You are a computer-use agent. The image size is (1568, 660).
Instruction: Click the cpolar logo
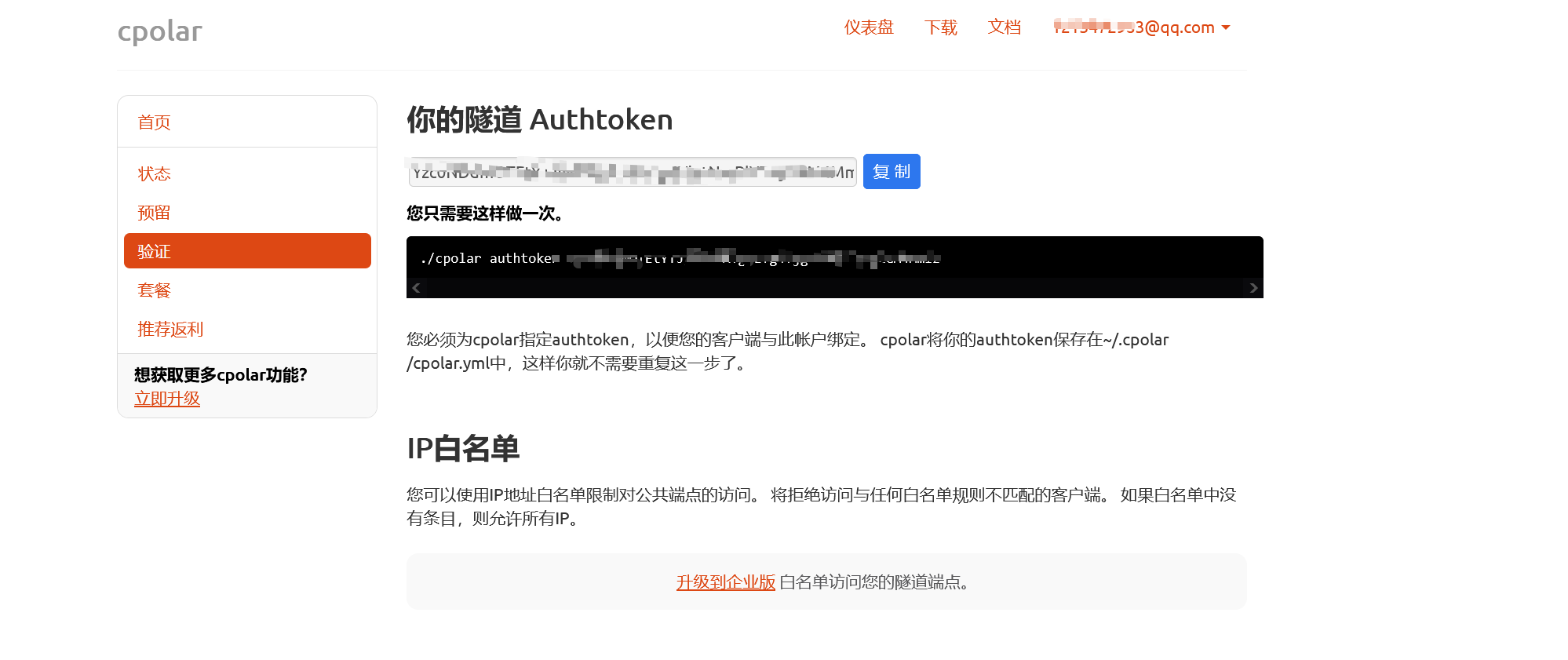tap(159, 31)
